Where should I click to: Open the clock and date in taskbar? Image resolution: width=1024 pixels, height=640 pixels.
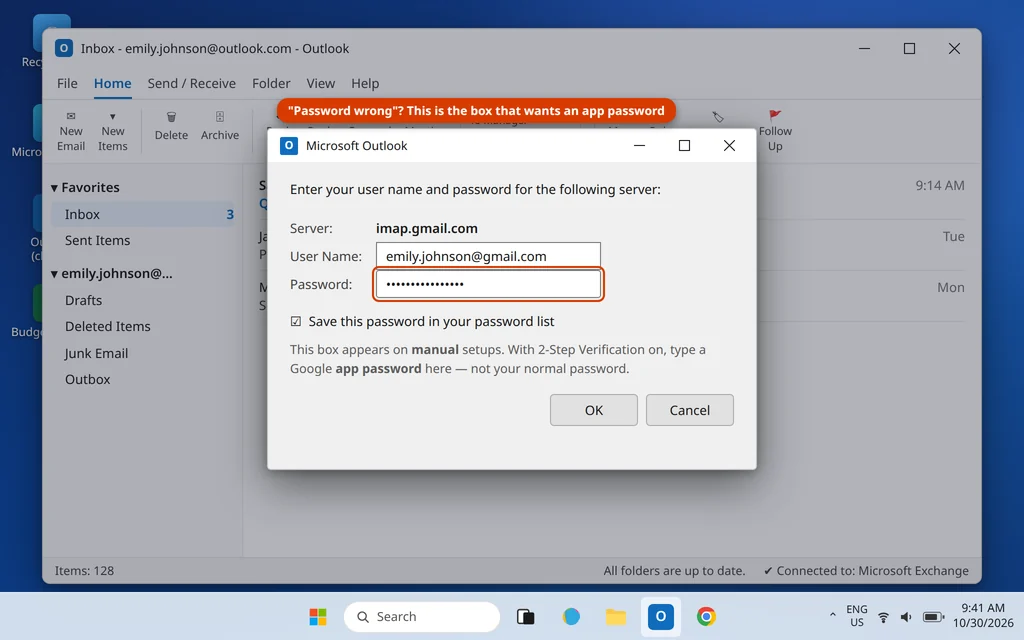click(x=983, y=616)
